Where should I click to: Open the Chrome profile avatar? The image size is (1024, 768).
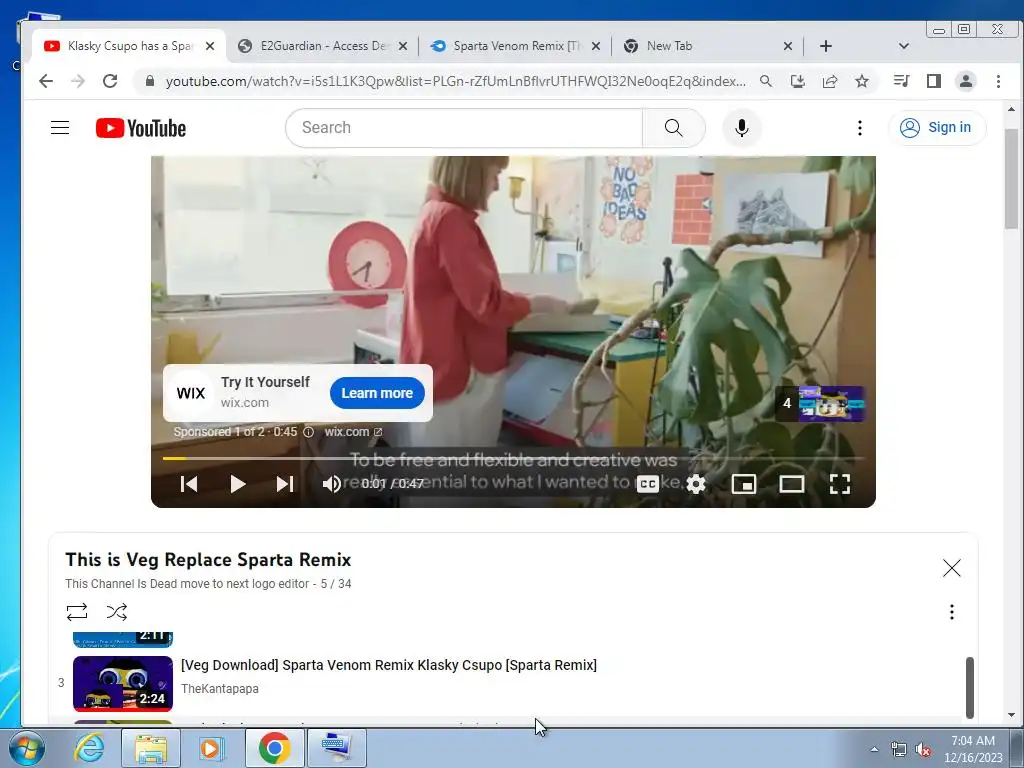click(x=965, y=81)
